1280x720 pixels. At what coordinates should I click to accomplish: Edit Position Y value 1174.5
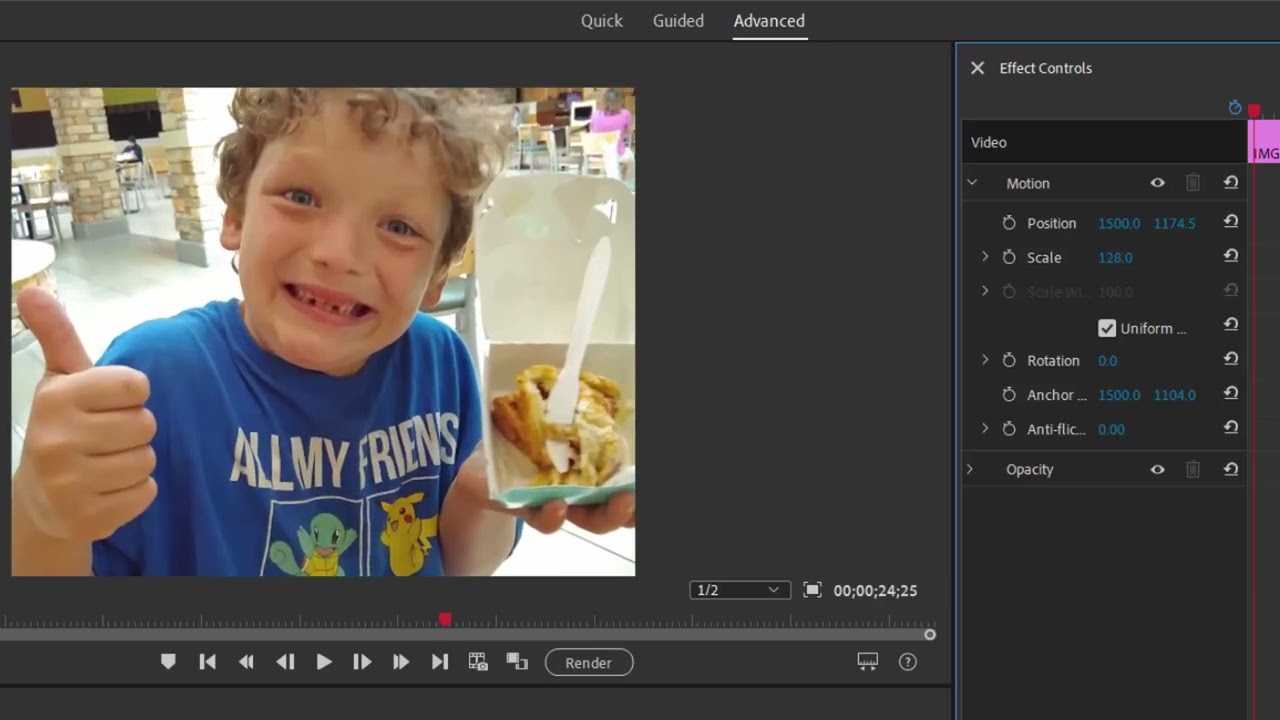[1174, 223]
